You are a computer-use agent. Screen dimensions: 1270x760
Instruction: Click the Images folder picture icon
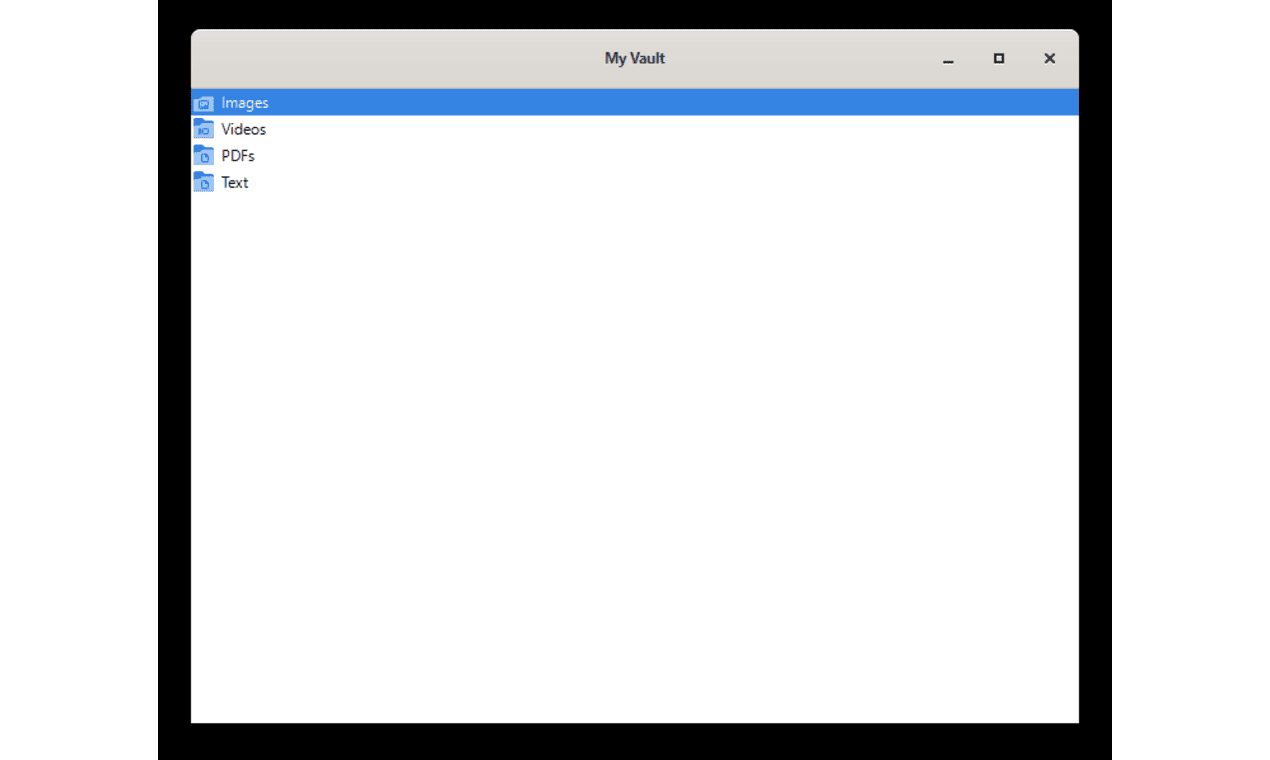pos(204,102)
